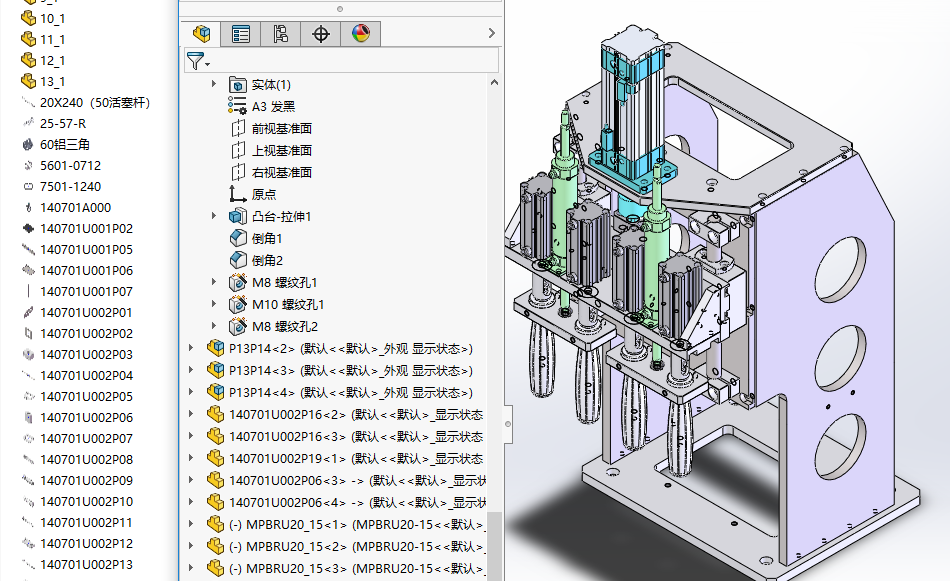The width and height of the screenshot is (950, 581).
Task: Expand the P13P14<3> component node
Action: pyautogui.click(x=193, y=370)
